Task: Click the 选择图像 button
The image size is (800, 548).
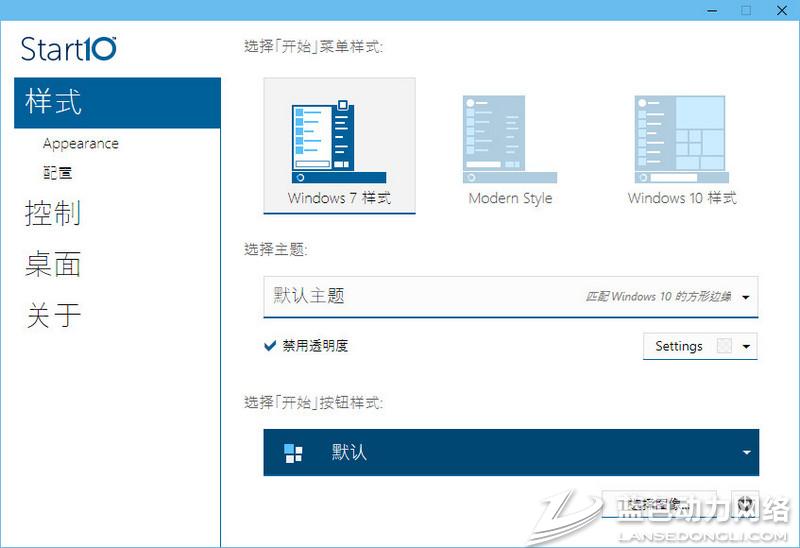Action: pos(656,504)
